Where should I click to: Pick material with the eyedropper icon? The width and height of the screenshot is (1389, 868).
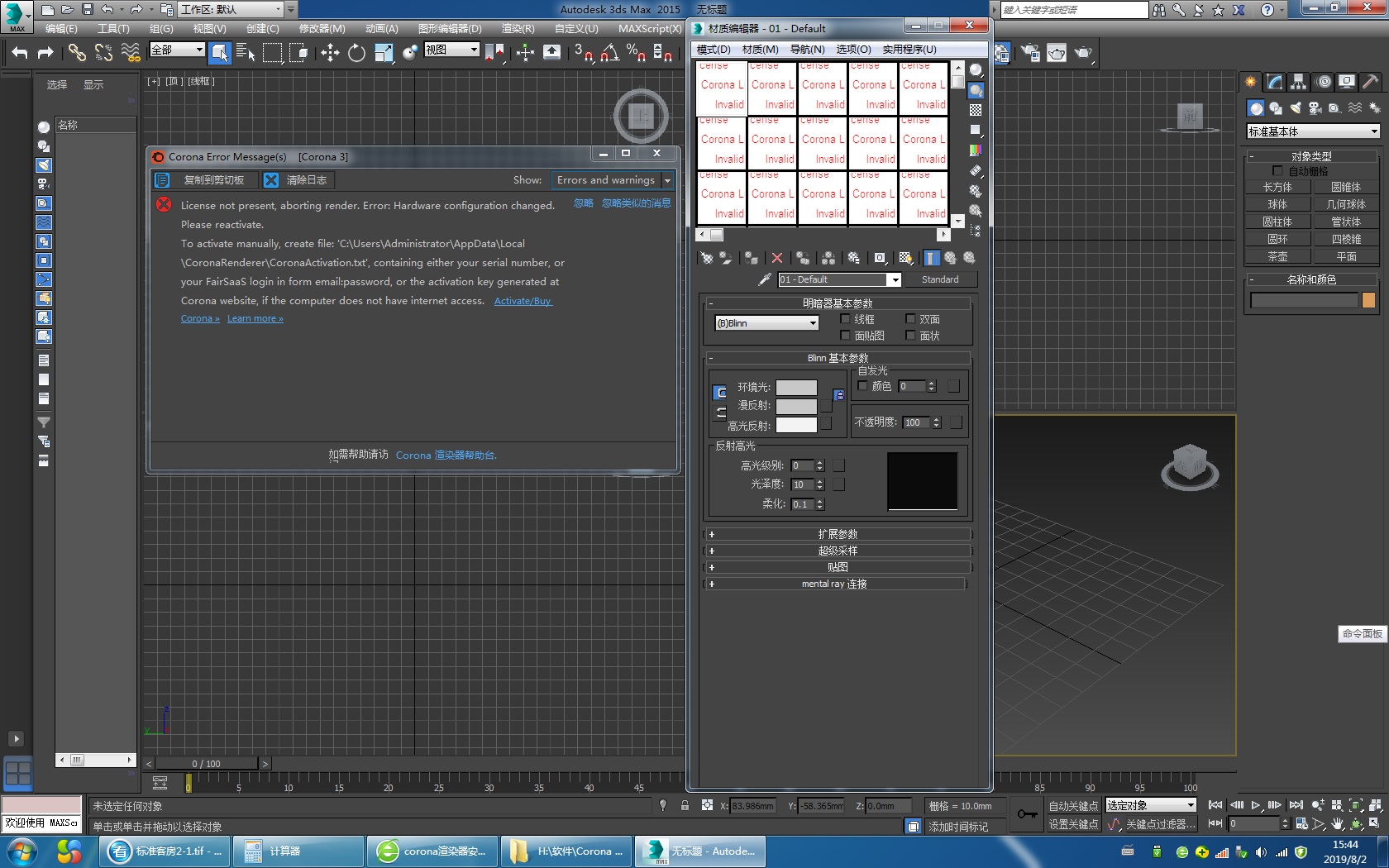pos(765,279)
